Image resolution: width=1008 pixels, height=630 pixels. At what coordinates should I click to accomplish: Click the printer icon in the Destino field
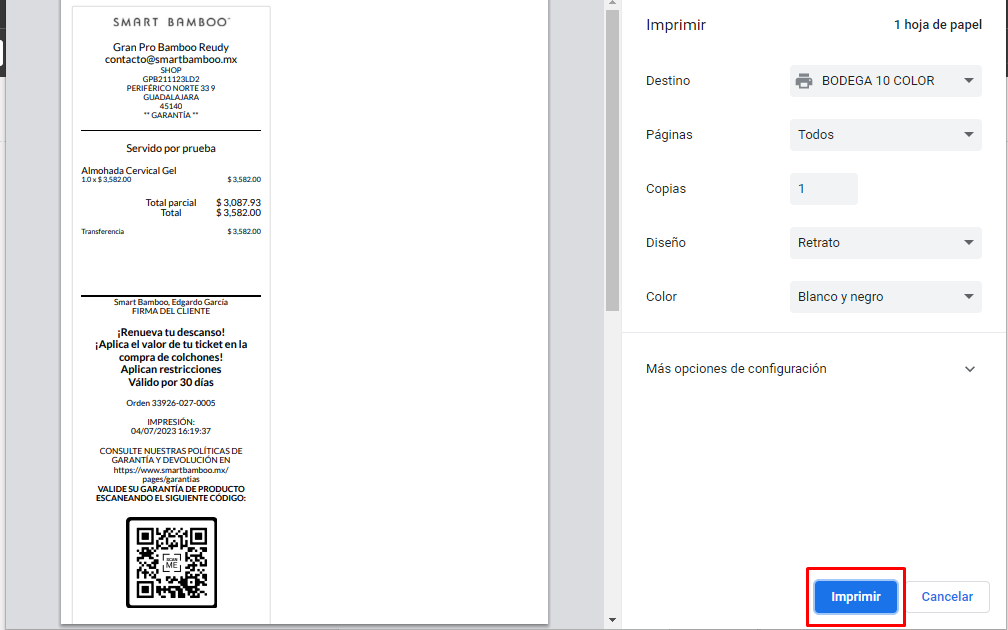coord(804,81)
